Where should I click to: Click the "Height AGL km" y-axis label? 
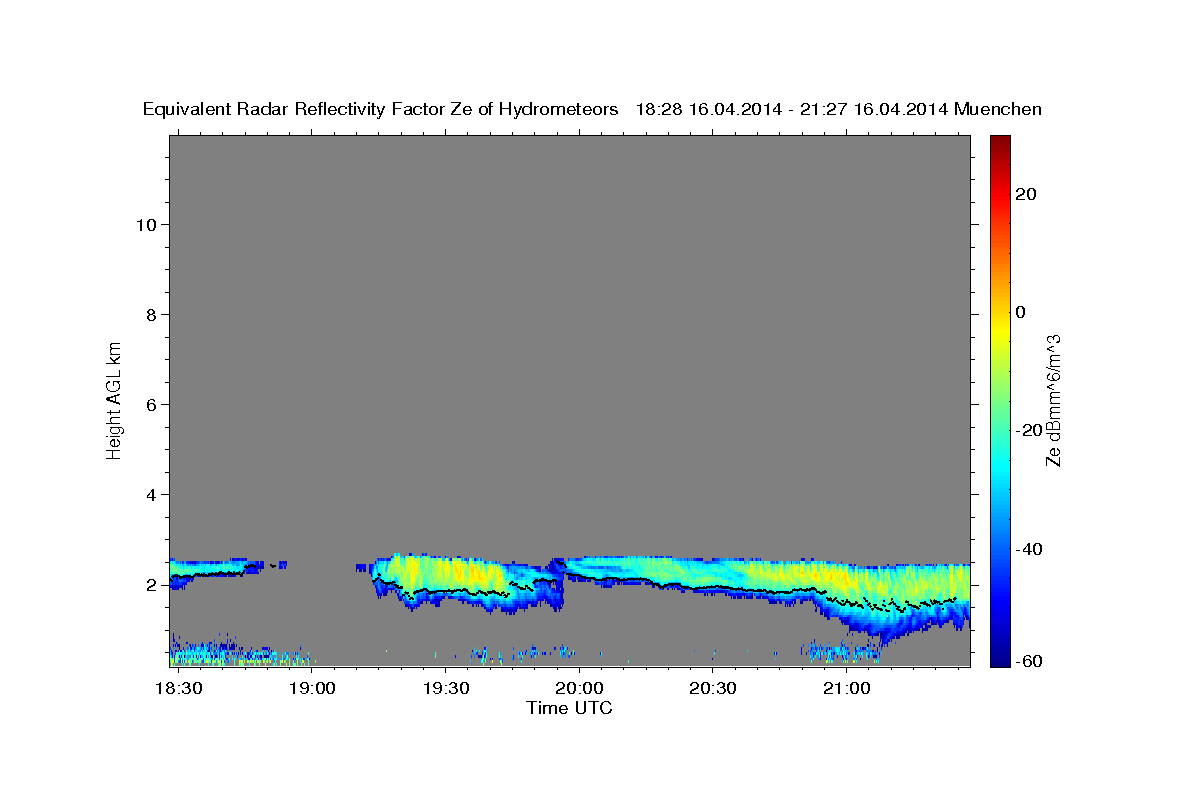coord(114,399)
